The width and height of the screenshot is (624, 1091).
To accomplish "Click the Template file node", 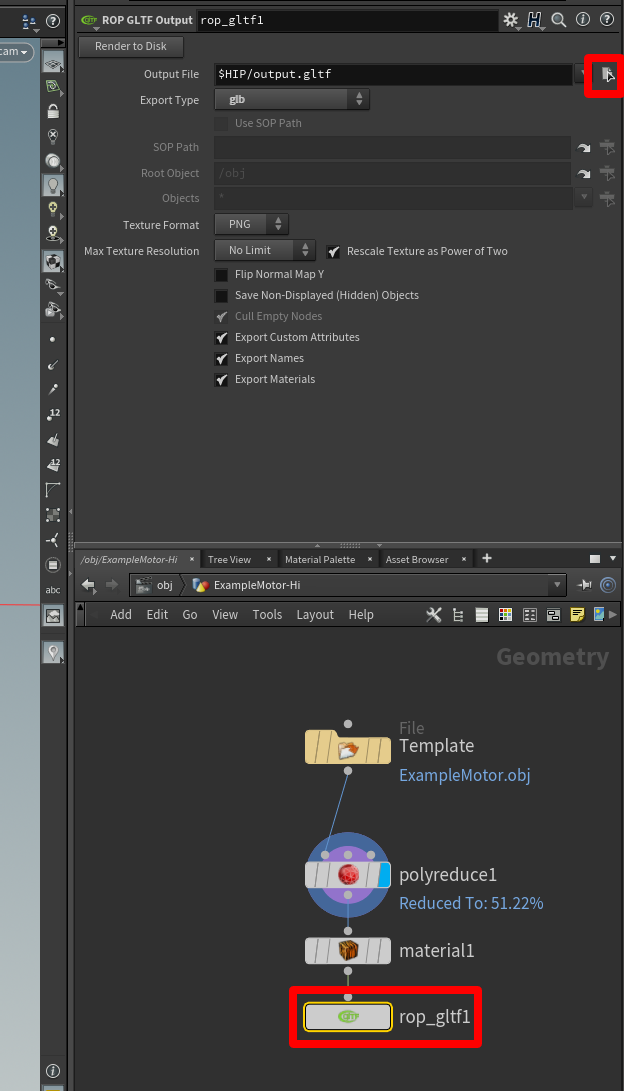I will (348, 747).
